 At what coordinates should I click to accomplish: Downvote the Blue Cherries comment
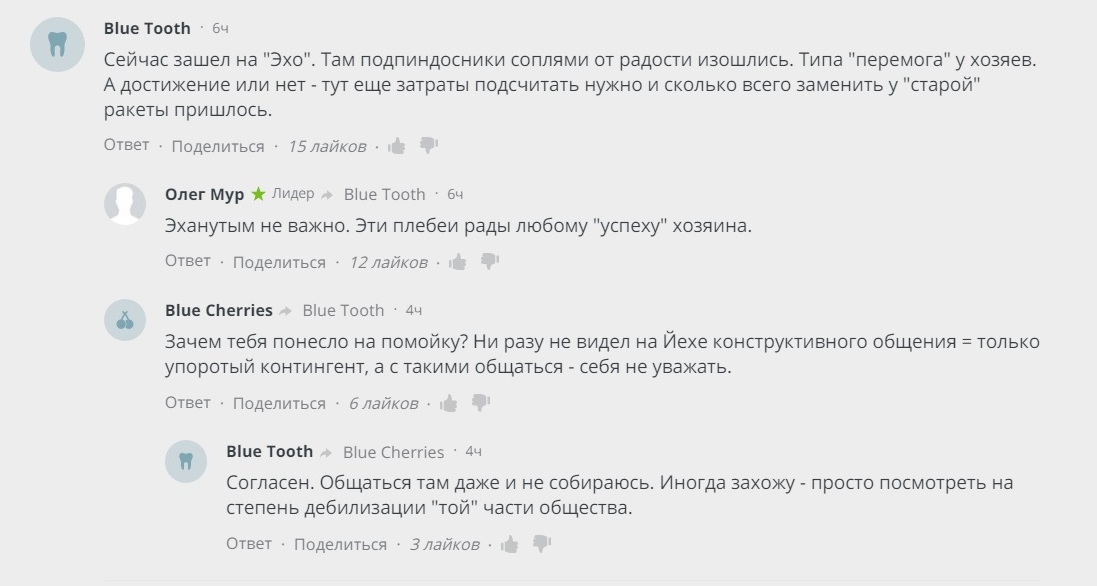480,402
